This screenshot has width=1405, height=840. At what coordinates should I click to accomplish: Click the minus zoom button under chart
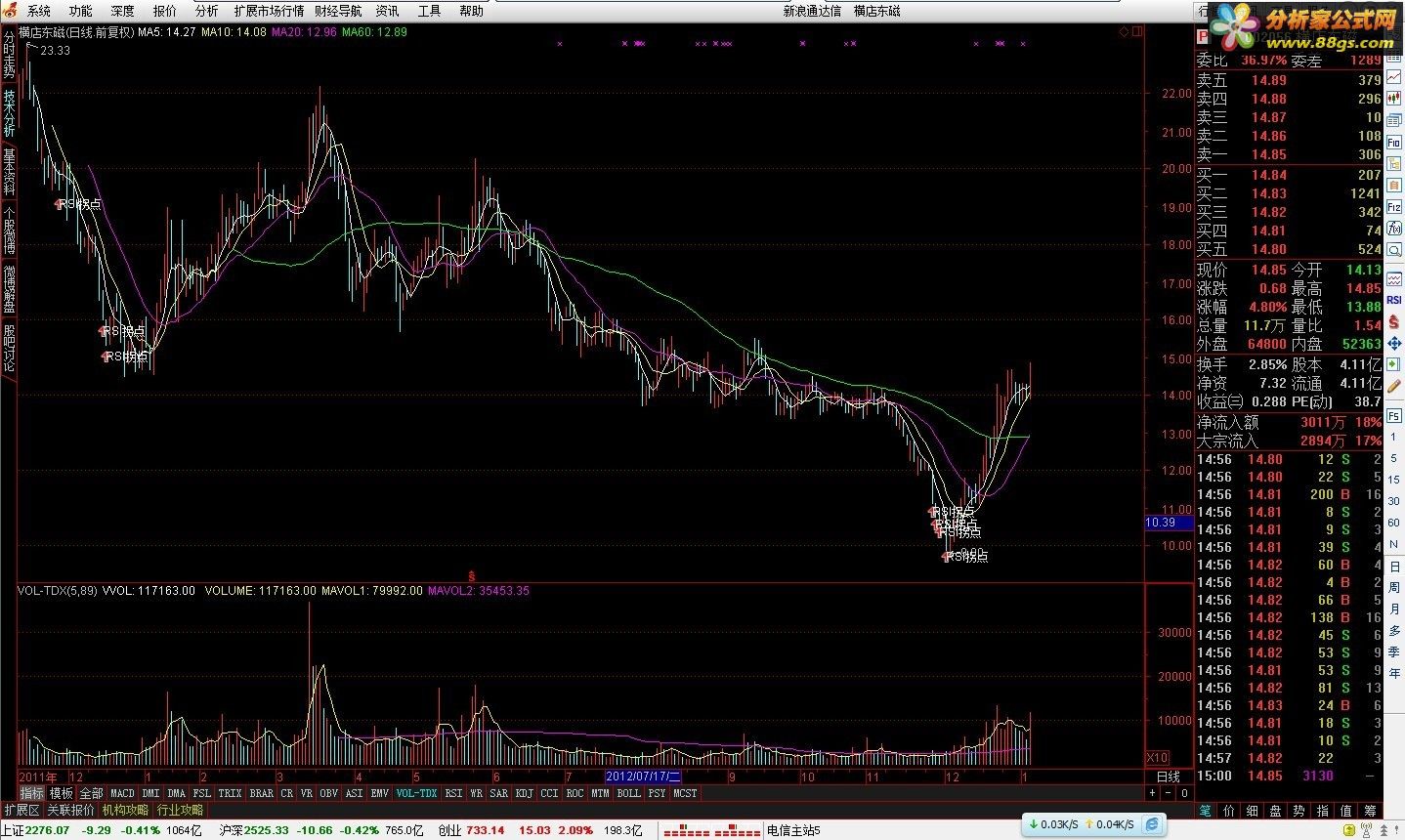pyautogui.click(x=1169, y=793)
